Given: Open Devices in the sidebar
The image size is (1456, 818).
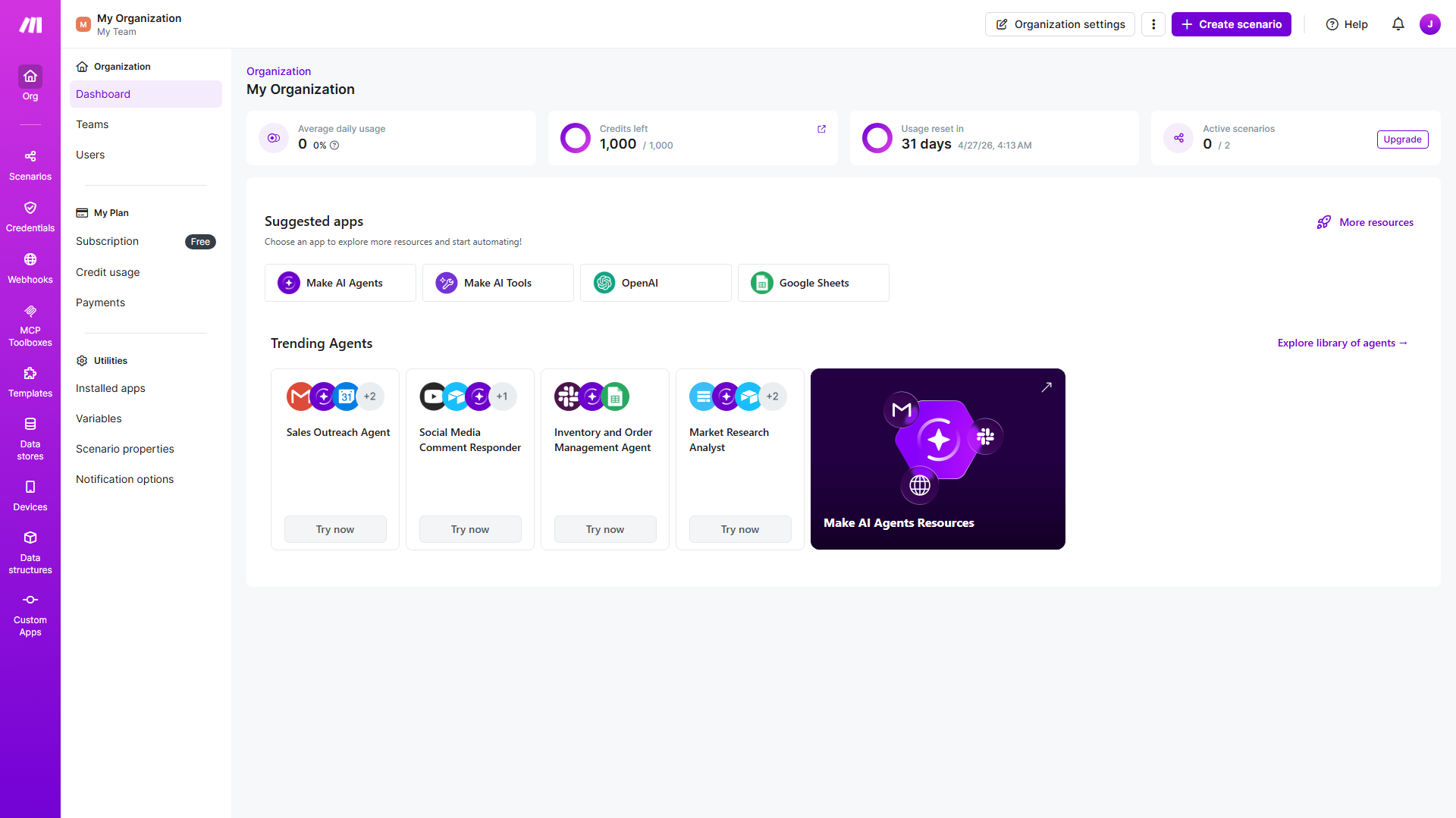Looking at the screenshot, I should (30, 496).
